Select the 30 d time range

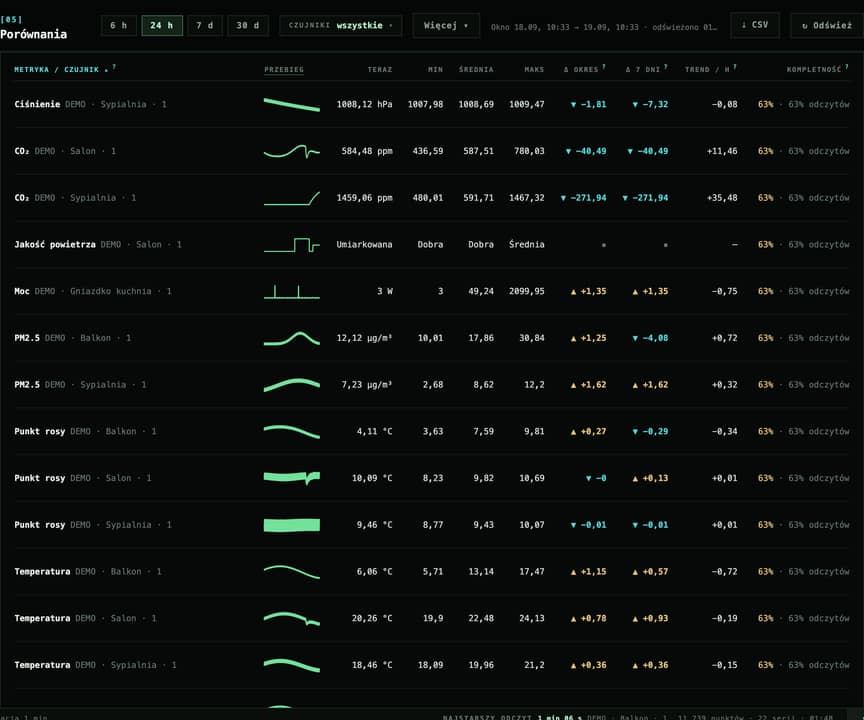[x=248, y=25]
